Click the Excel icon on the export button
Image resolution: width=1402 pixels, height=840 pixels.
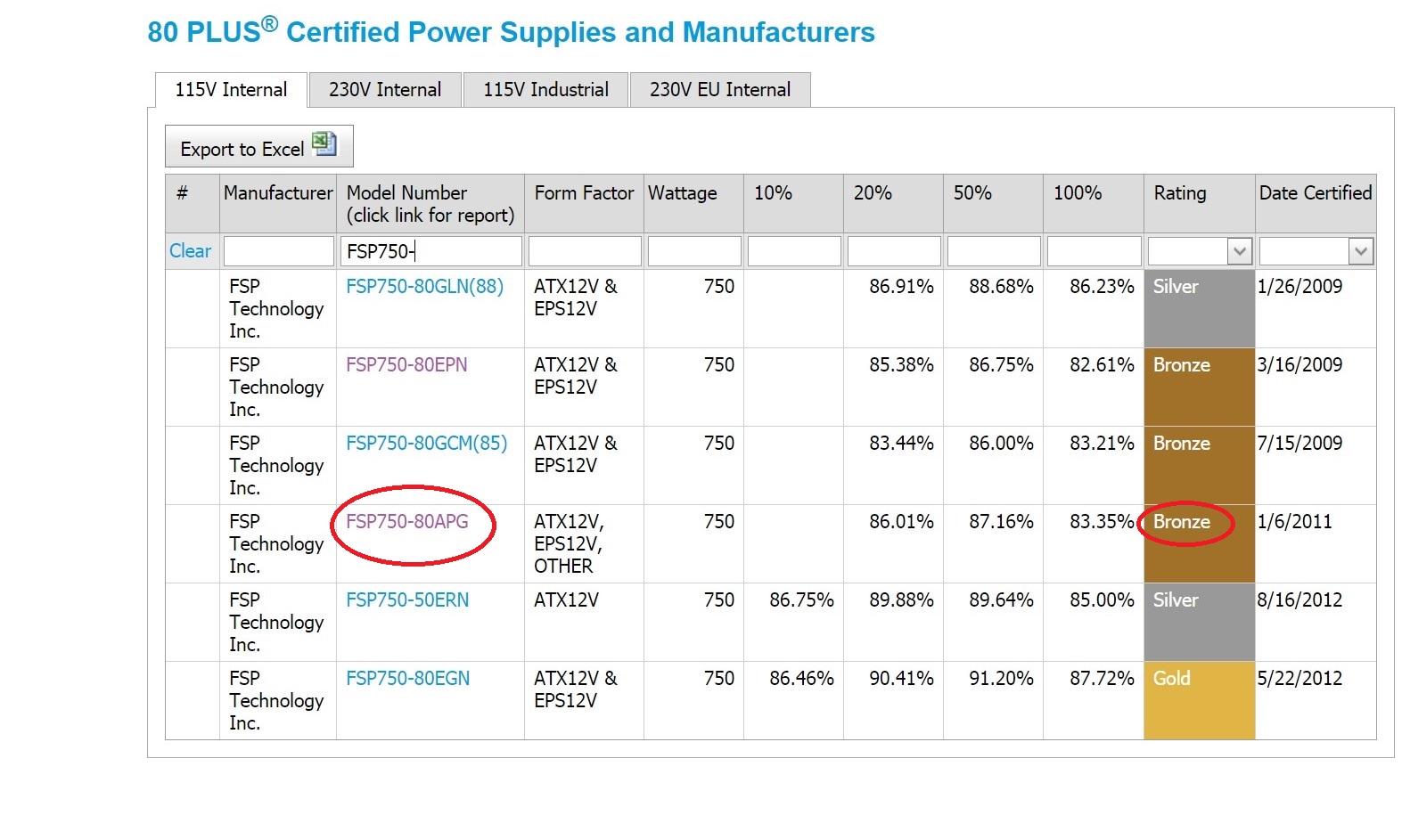click(324, 145)
